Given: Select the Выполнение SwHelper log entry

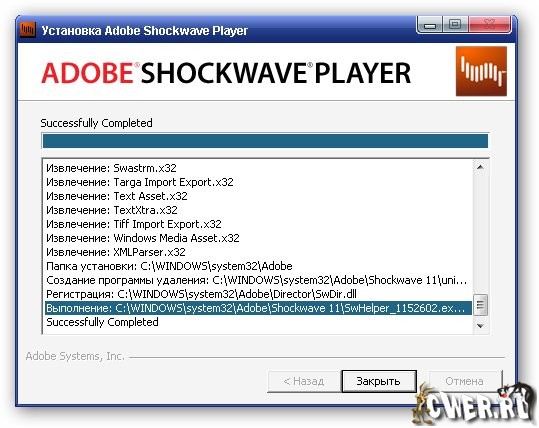Looking at the screenshot, I should (x=258, y=308).
